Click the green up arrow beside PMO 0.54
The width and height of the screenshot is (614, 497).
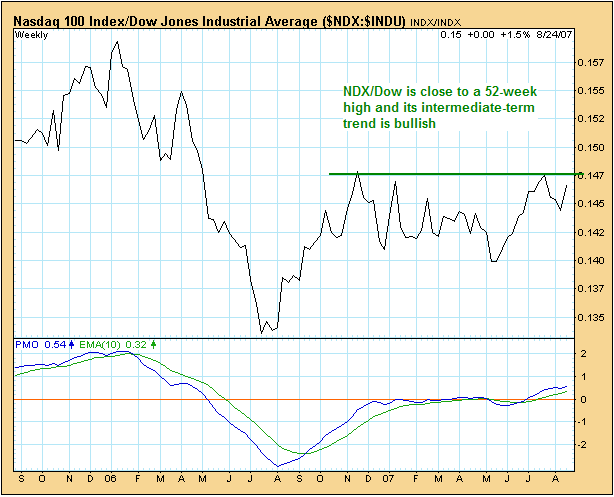click(70, 344)
